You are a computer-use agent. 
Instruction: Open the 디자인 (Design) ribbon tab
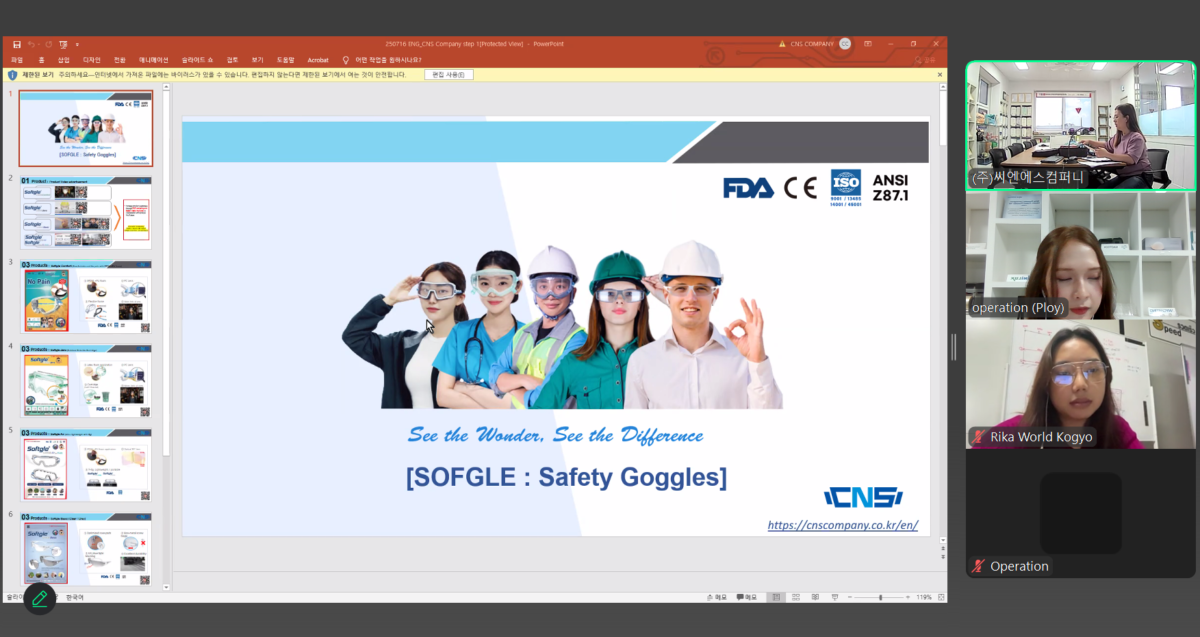click(91, 60)
